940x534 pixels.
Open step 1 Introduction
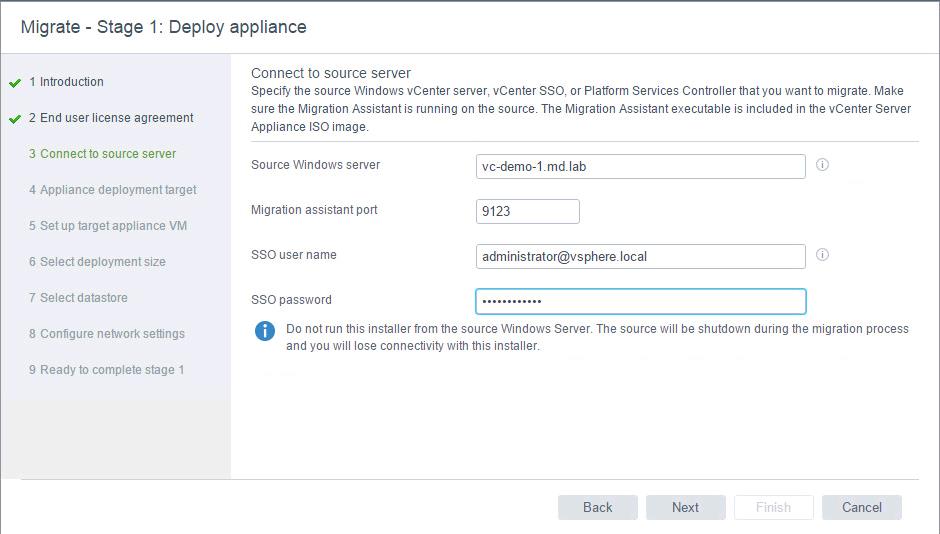click(x=66, y=82)
